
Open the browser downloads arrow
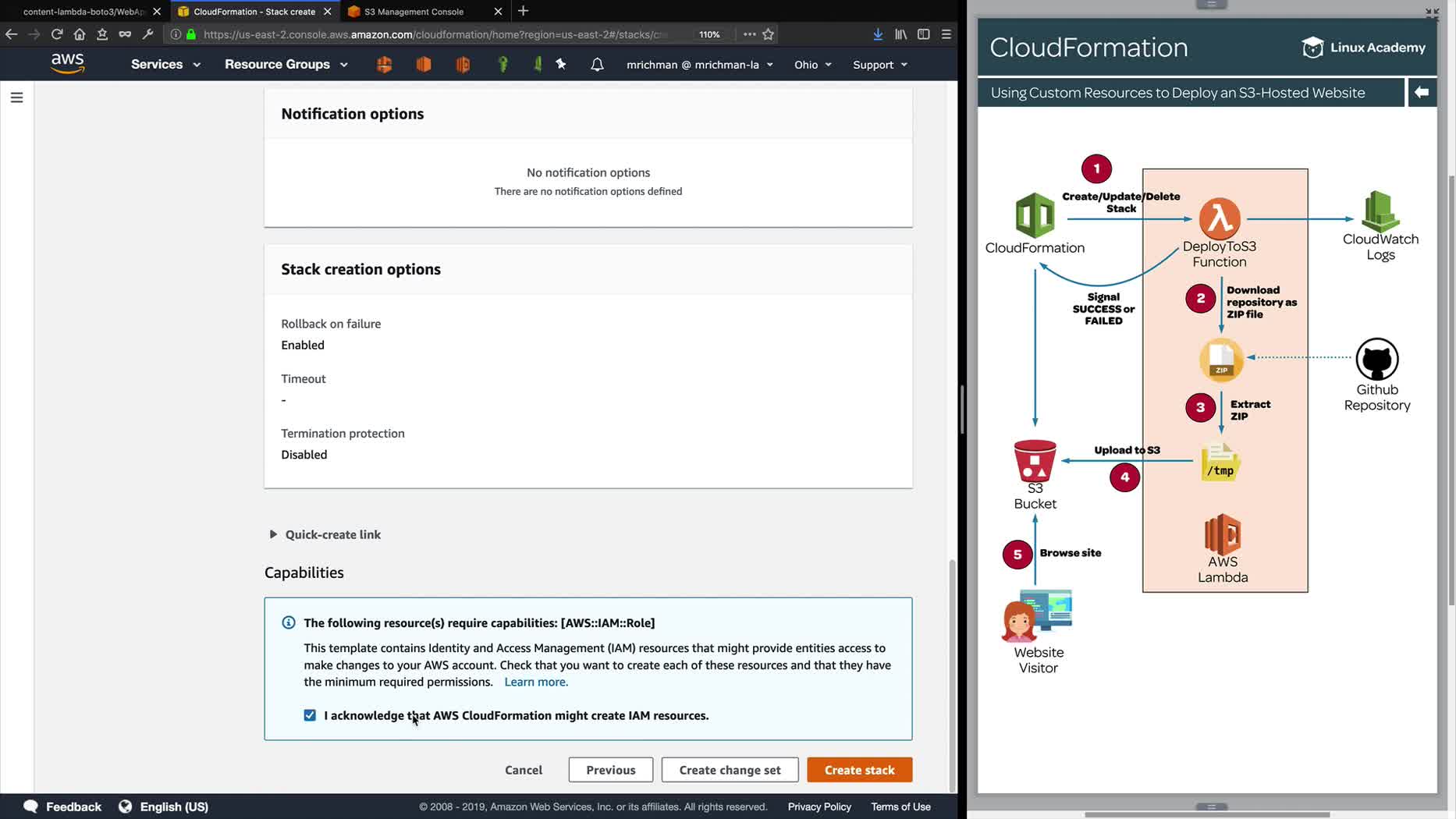click(x=878, y=34)
